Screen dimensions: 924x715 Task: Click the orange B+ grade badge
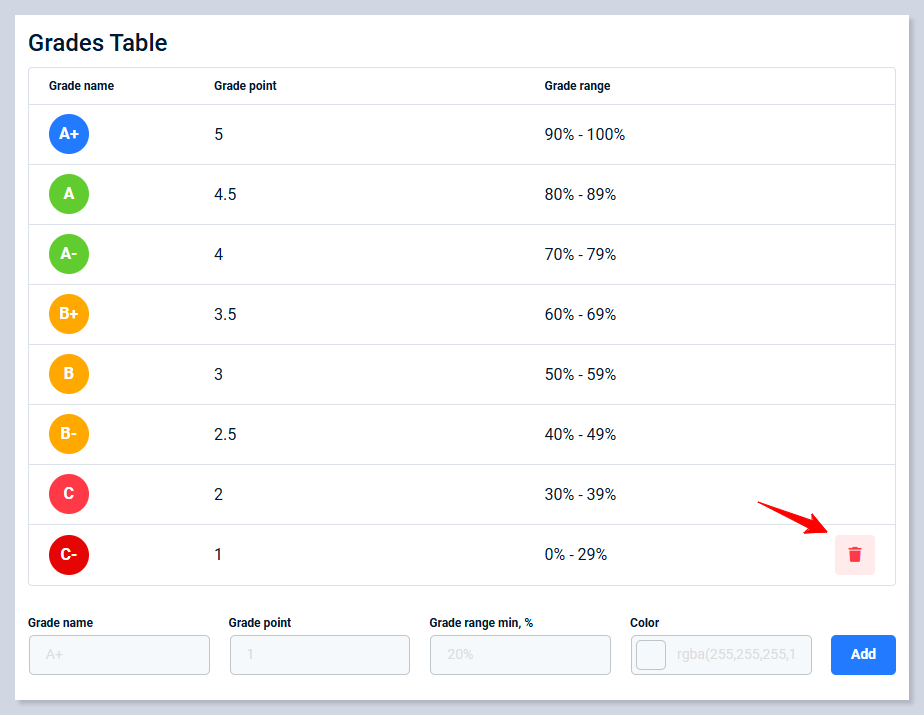tap(69, 314)
